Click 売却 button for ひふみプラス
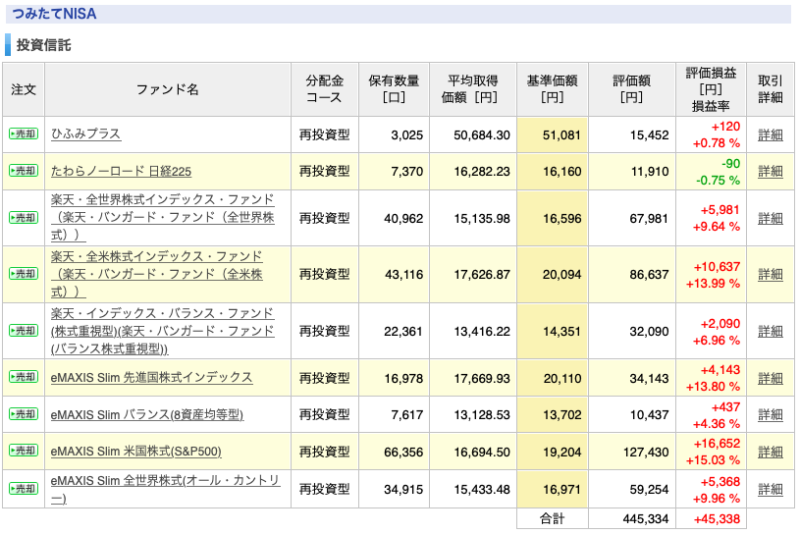 tap(23, 134)
